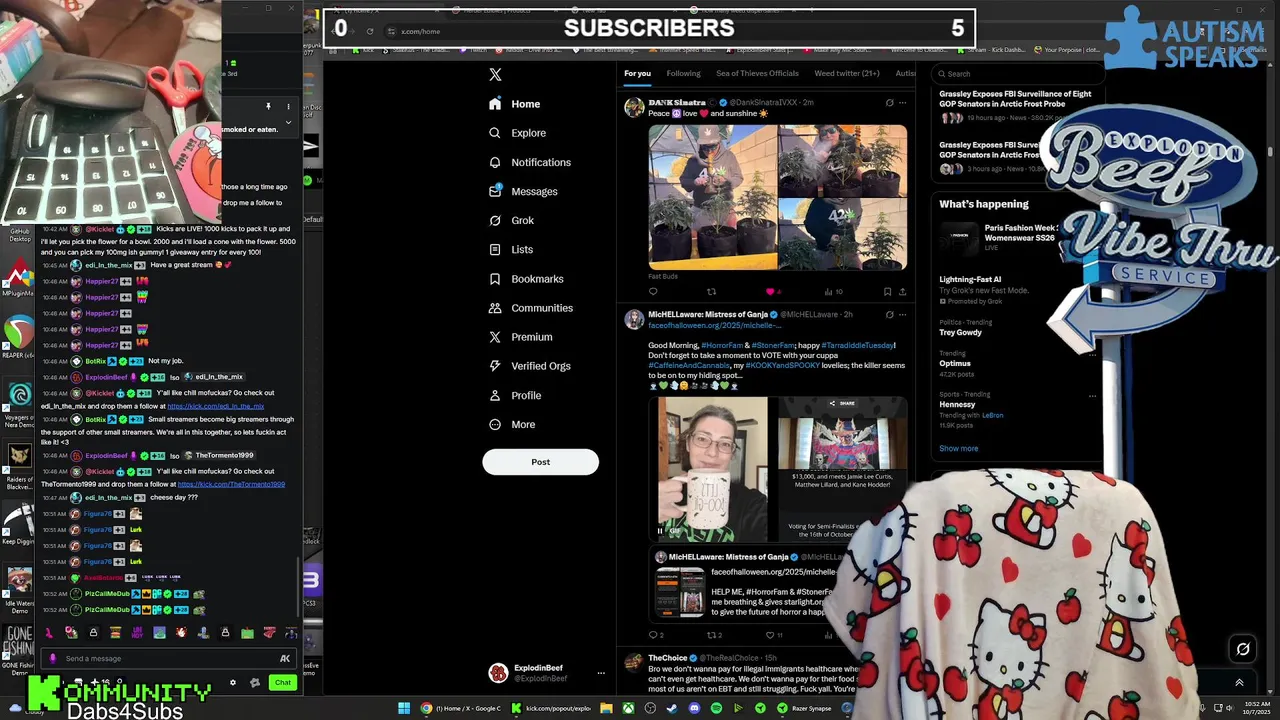
Task: Open DANK Sinatra's left plant photo
Action: (x=712, y=197)
